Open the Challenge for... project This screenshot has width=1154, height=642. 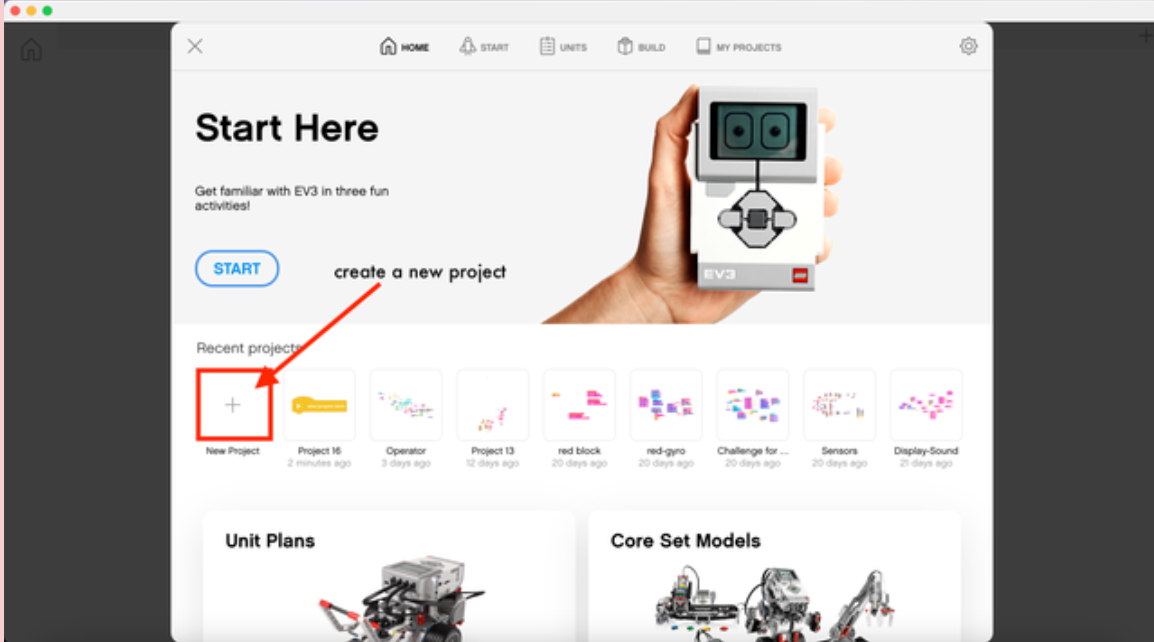tap(753, 405)
